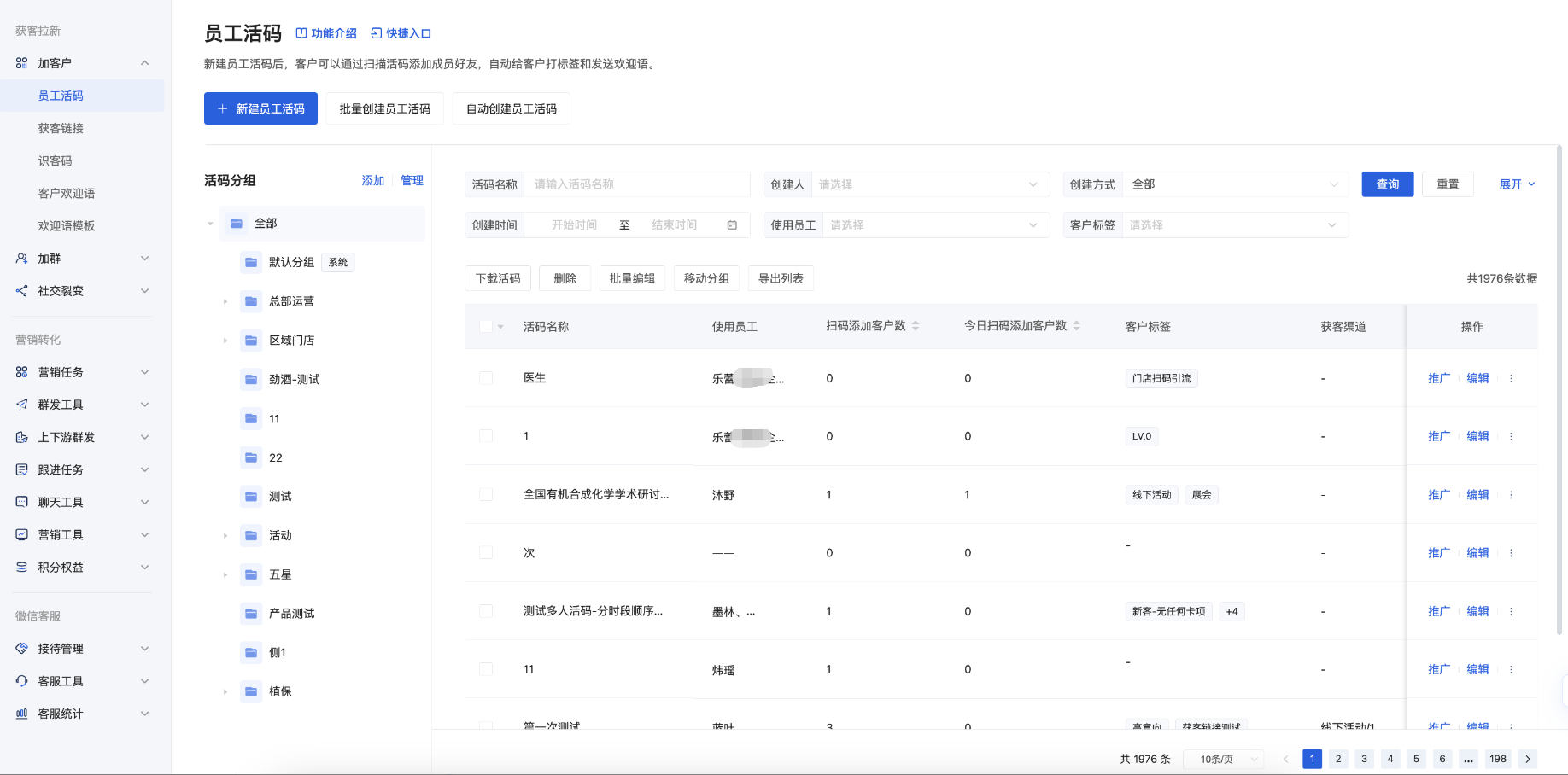Click the 群发工具 paper plane icon

point(22,405)
